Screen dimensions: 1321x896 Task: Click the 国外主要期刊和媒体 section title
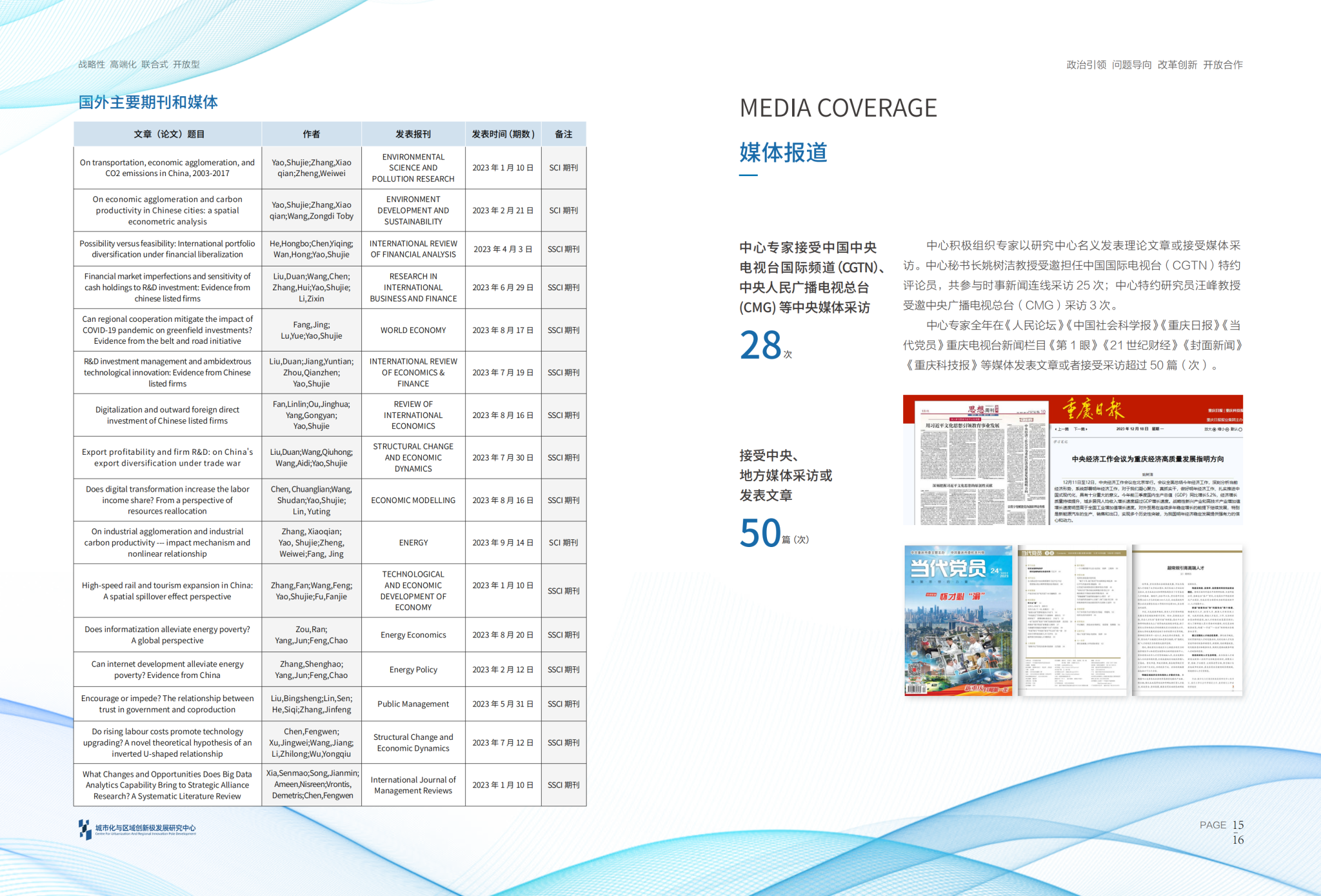(x=148, y=102)
